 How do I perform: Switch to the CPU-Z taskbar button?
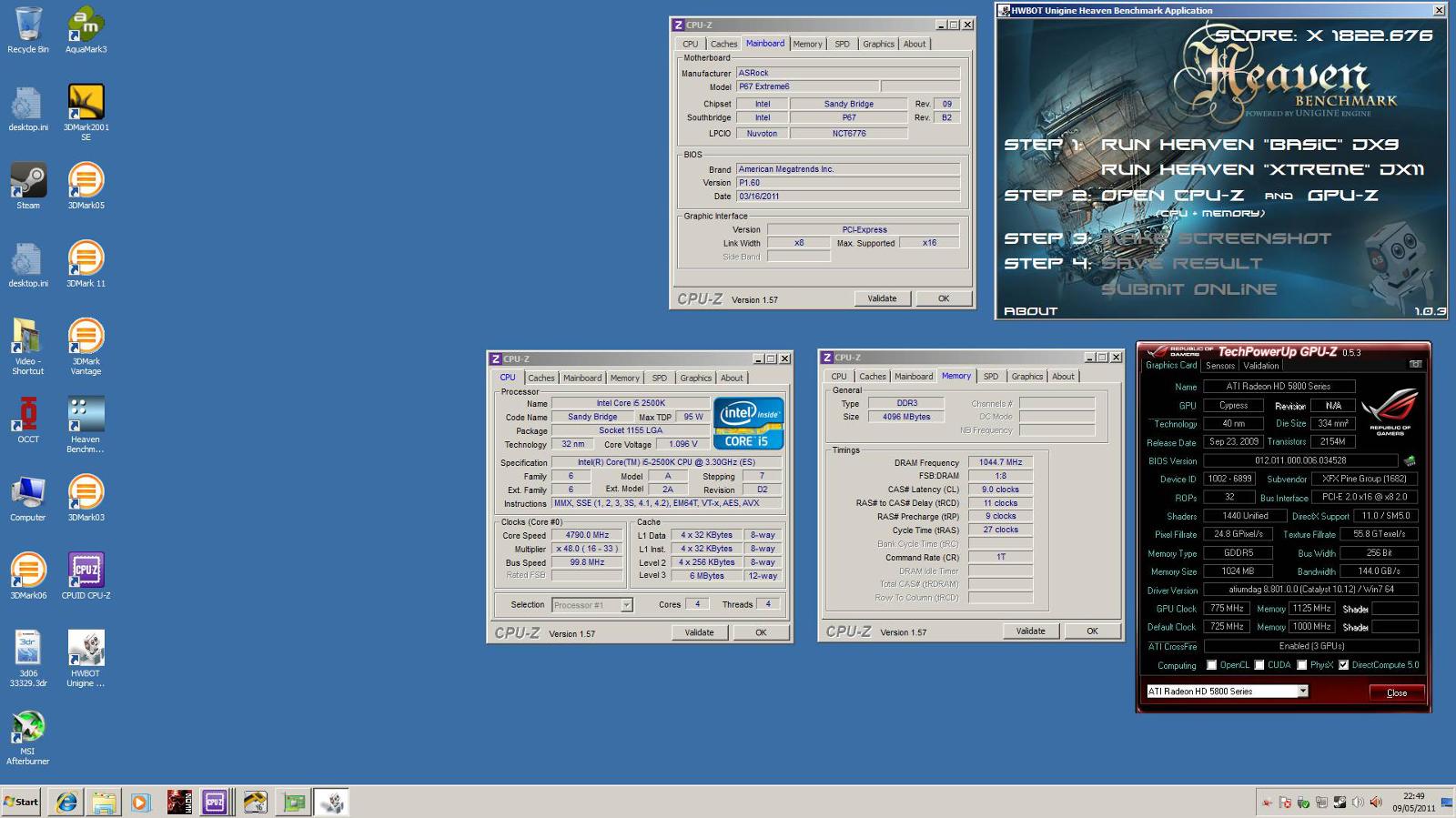point(215,802)
